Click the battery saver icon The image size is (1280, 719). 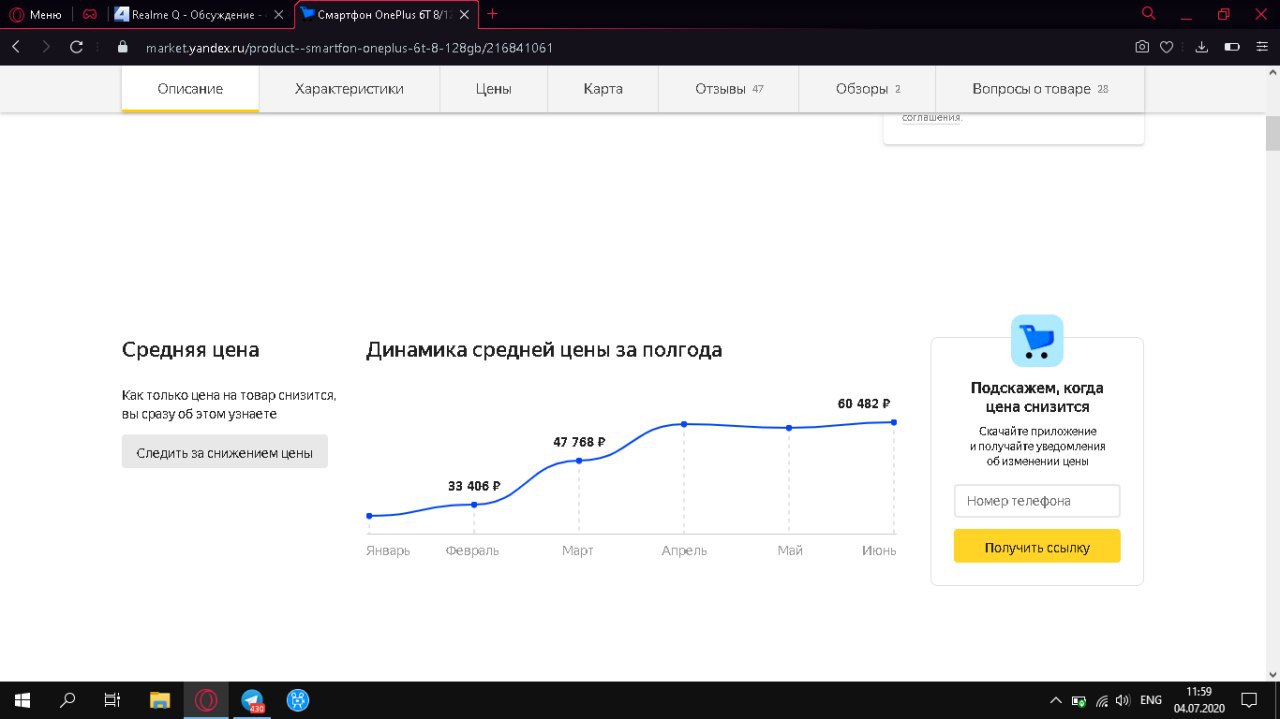pyautogui.click(x=1232, y=47)
